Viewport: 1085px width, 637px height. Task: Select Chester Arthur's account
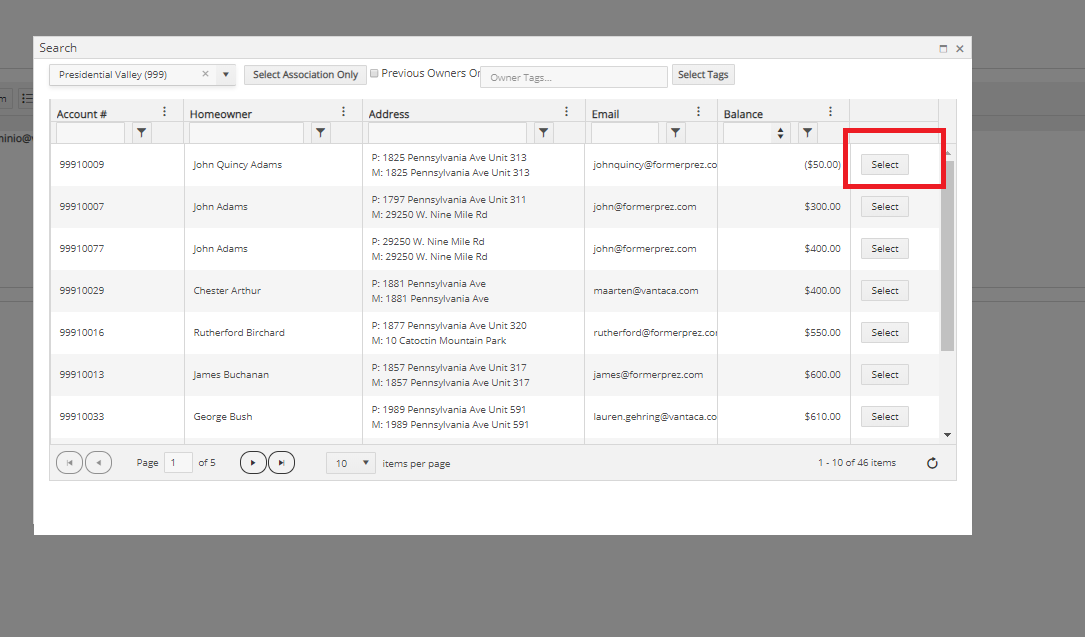click(884, 290)
